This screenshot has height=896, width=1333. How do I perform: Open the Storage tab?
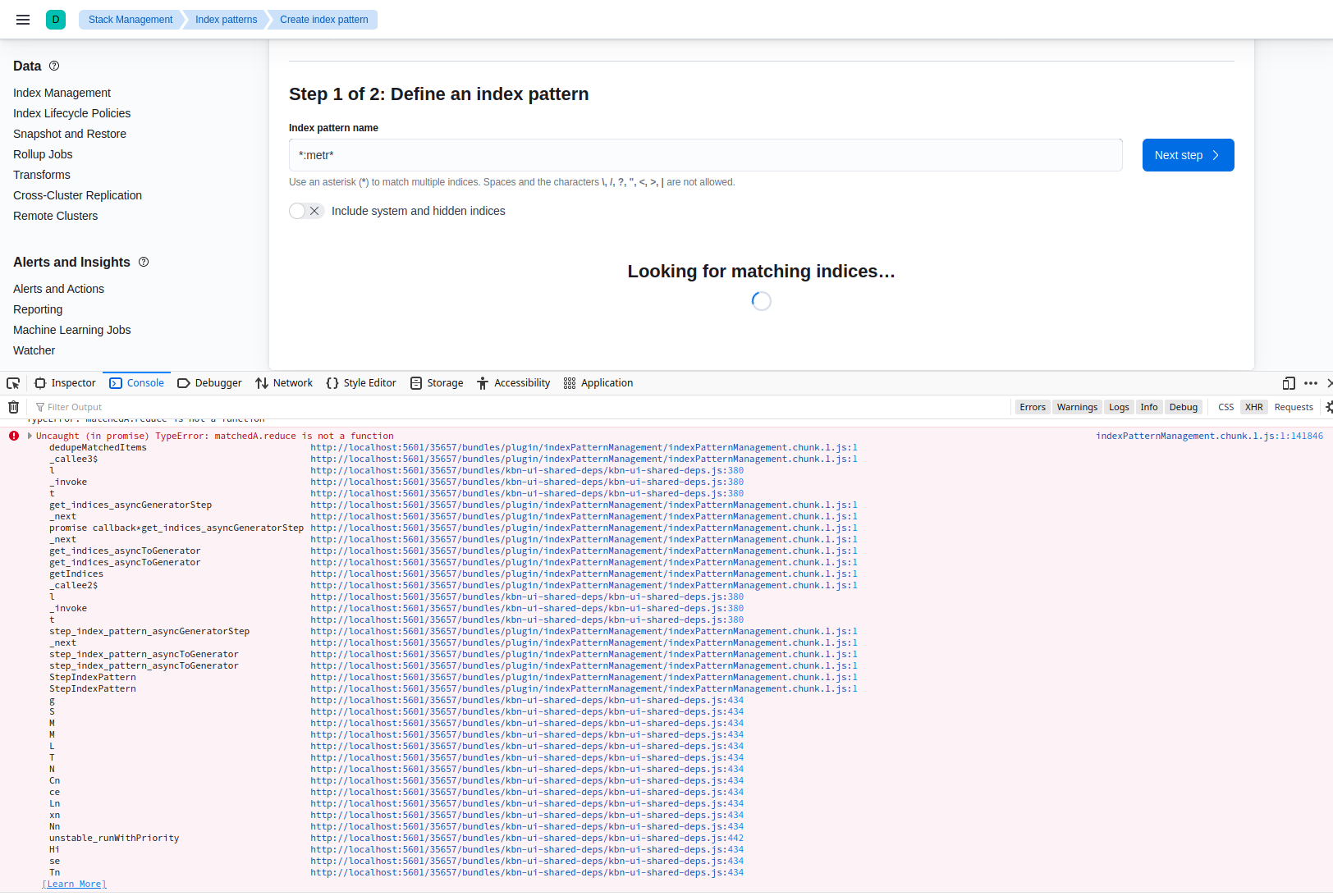[x=437, y=383]
